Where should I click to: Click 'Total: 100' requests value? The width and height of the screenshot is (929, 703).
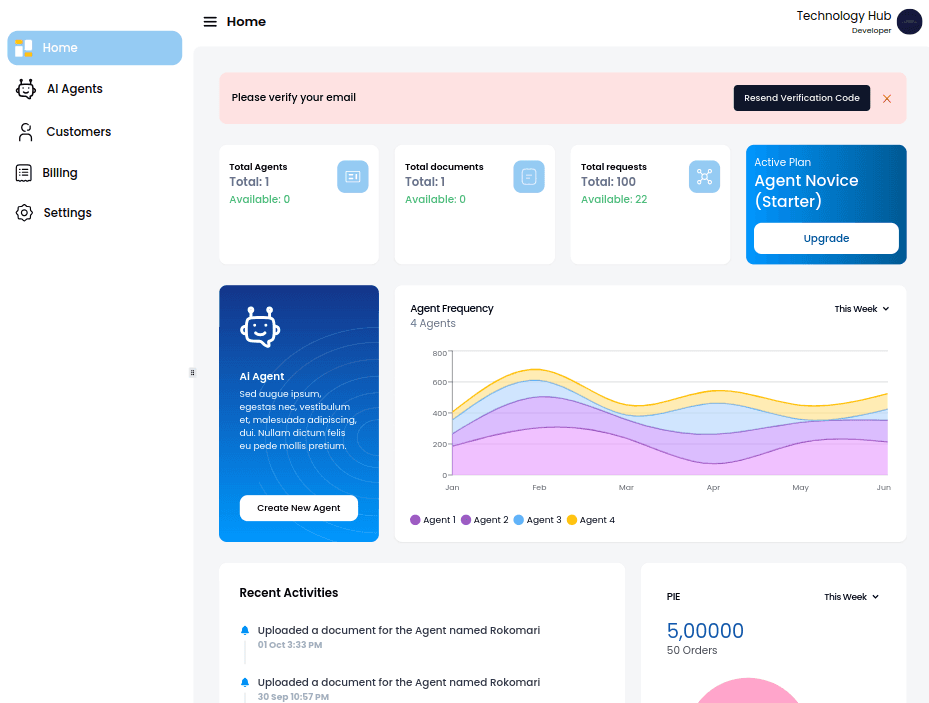[608, 182]
